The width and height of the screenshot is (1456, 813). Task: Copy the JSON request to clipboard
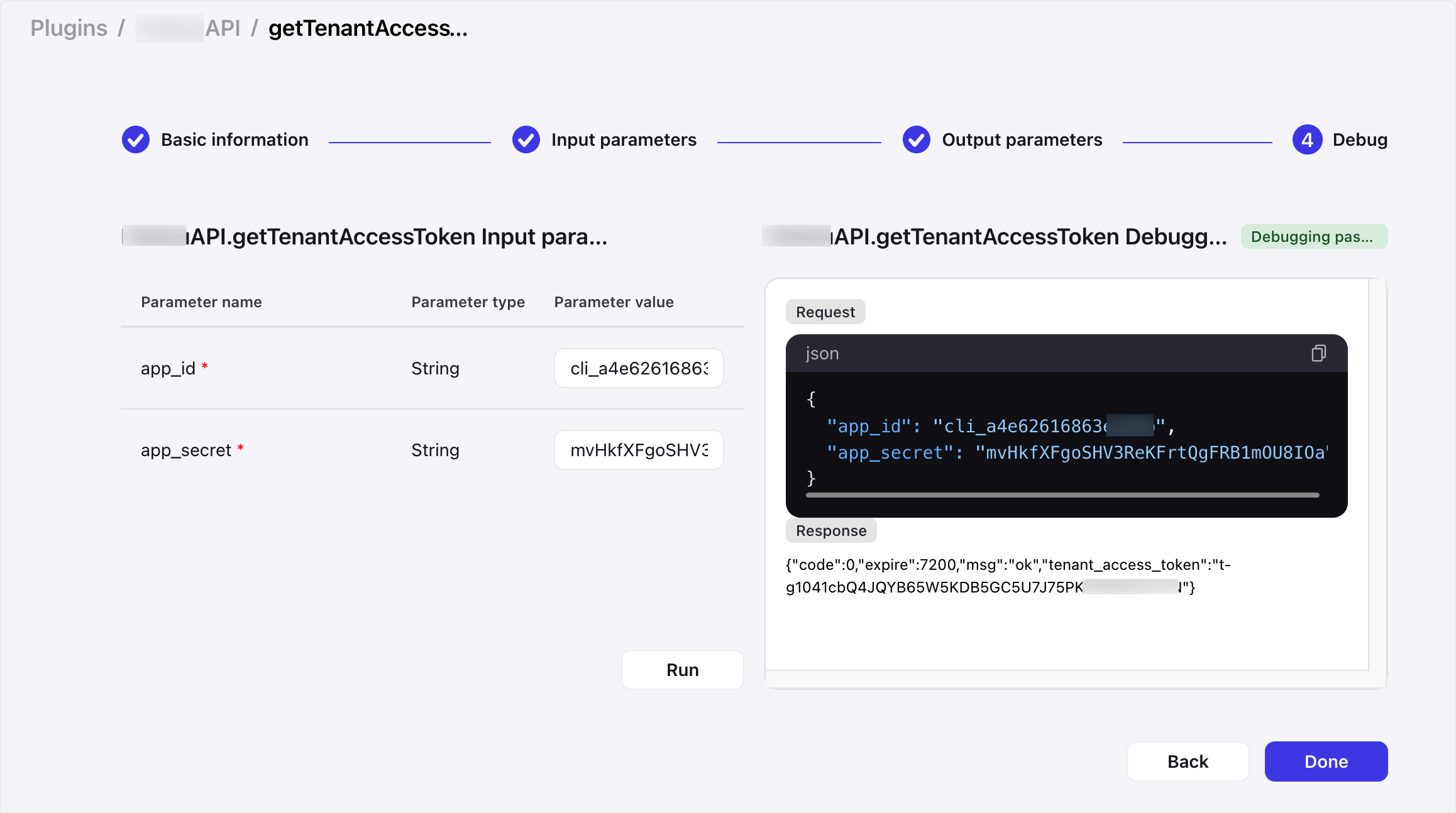click(x=1318, y=353)
